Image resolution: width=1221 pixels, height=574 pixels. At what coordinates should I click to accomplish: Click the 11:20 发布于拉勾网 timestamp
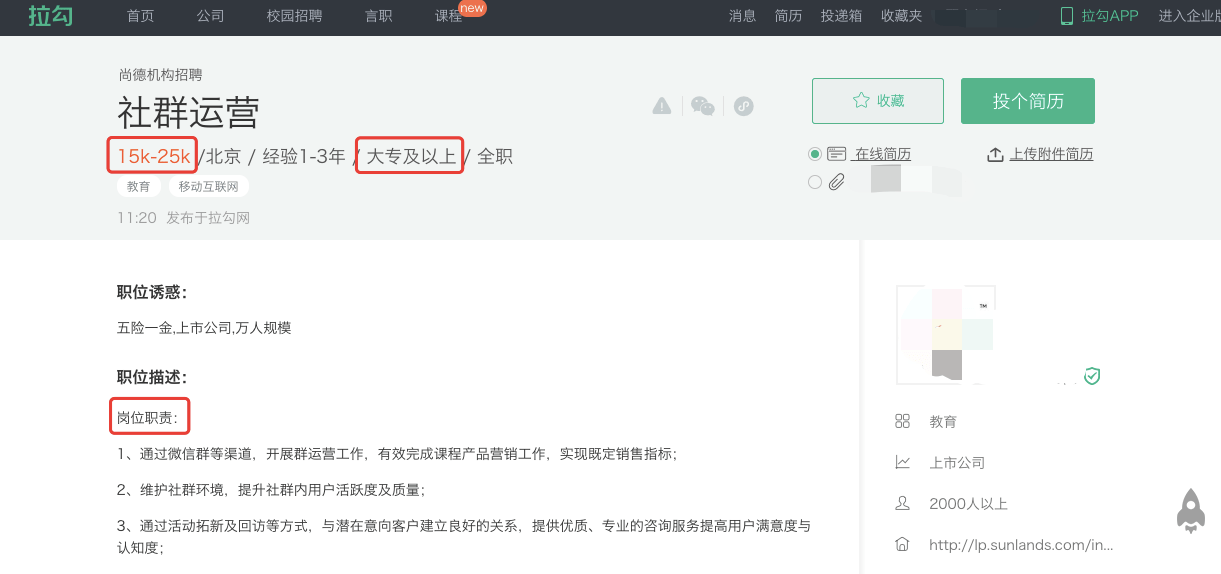tap(183, 217)
